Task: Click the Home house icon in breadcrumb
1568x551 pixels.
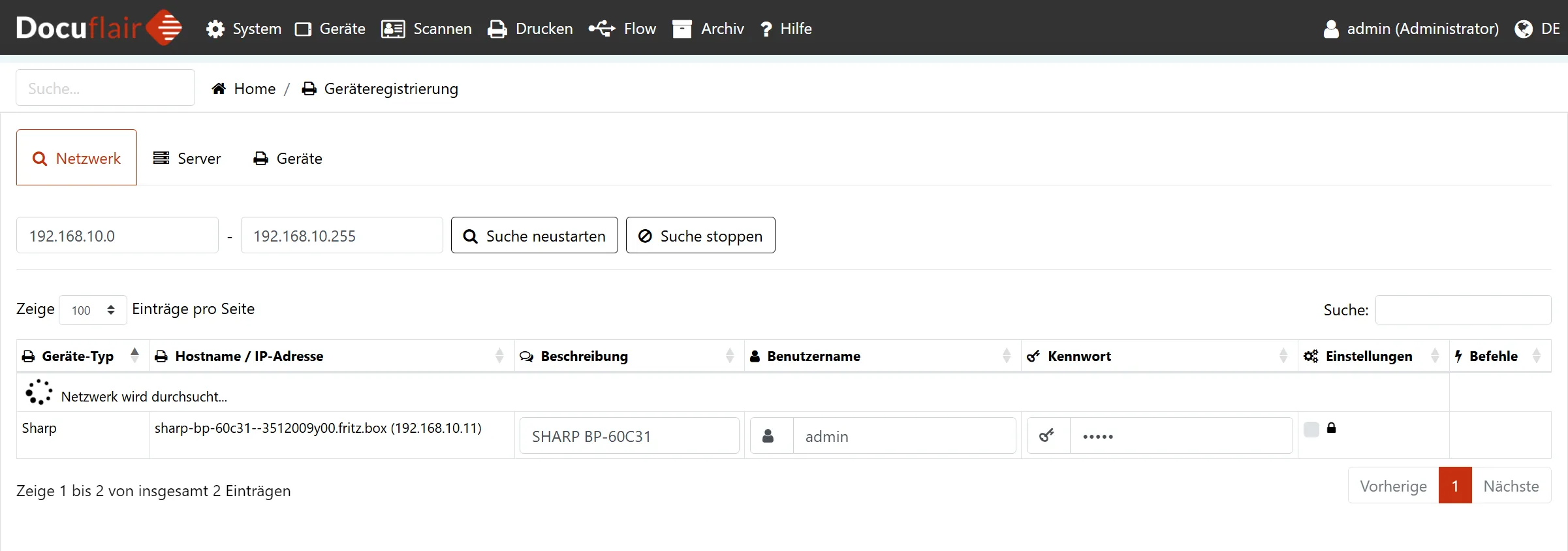Action: [x=219, y=89]
